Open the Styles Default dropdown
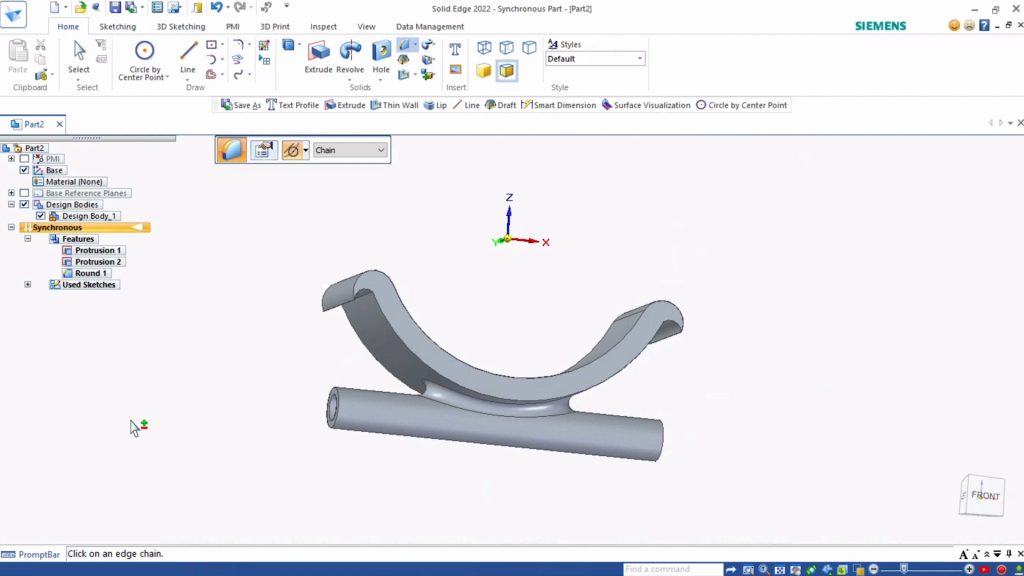The height and width of the screenshot is (576, 1024). [595, 59]
